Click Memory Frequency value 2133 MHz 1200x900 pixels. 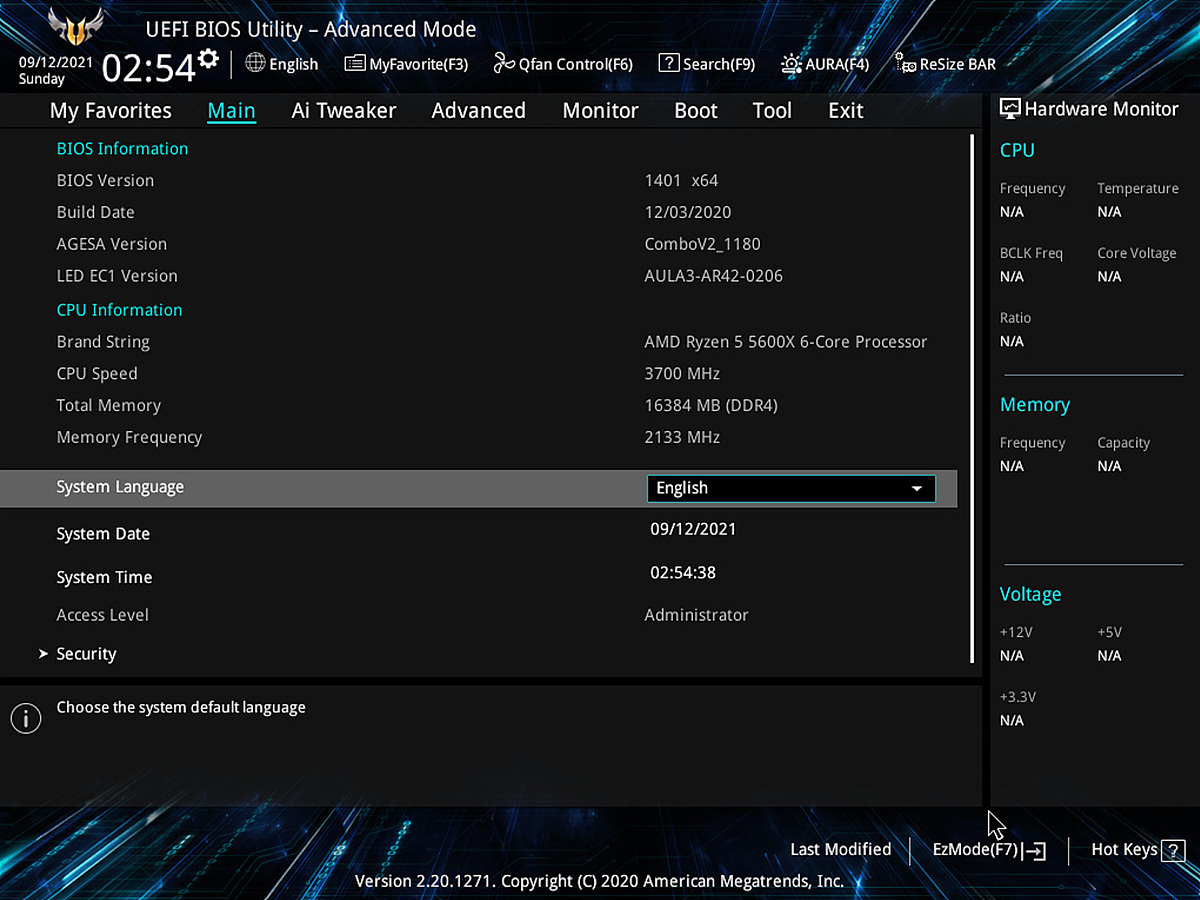coord(682,438)
